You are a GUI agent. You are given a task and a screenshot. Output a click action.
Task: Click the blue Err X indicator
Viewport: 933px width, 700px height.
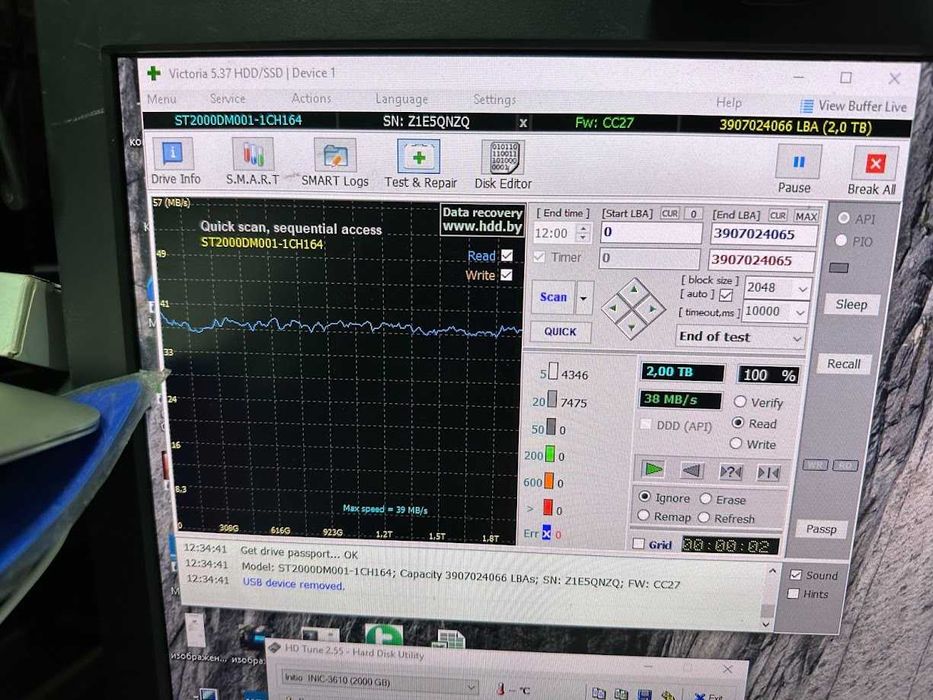(x=546, y=533)
